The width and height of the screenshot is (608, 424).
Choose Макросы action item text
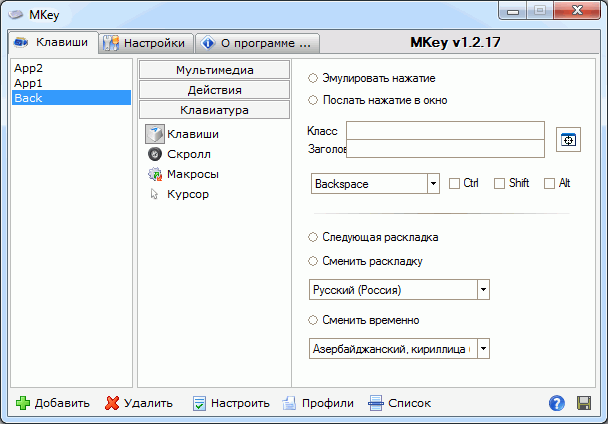[x=193, y=174]
